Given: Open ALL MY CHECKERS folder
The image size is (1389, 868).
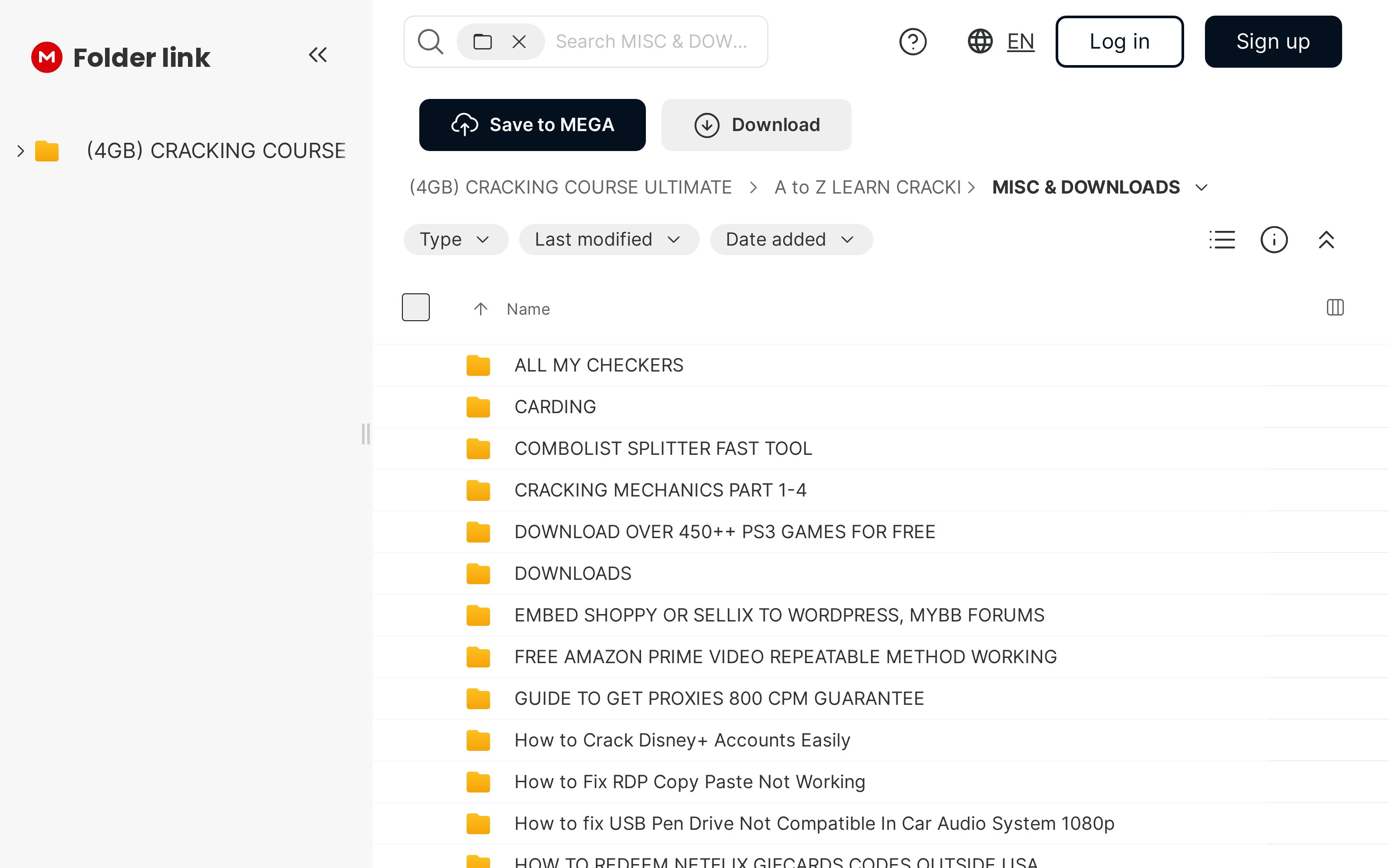Looking at the screenshot, I should (599, 365).
